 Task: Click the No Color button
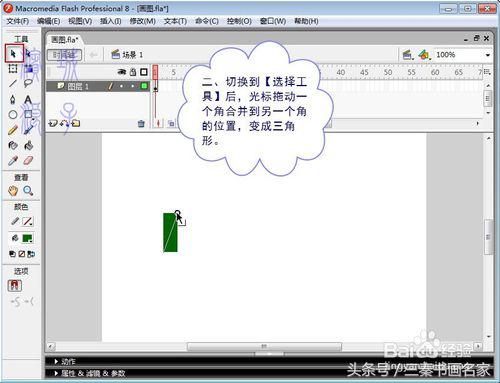(22, 254)
